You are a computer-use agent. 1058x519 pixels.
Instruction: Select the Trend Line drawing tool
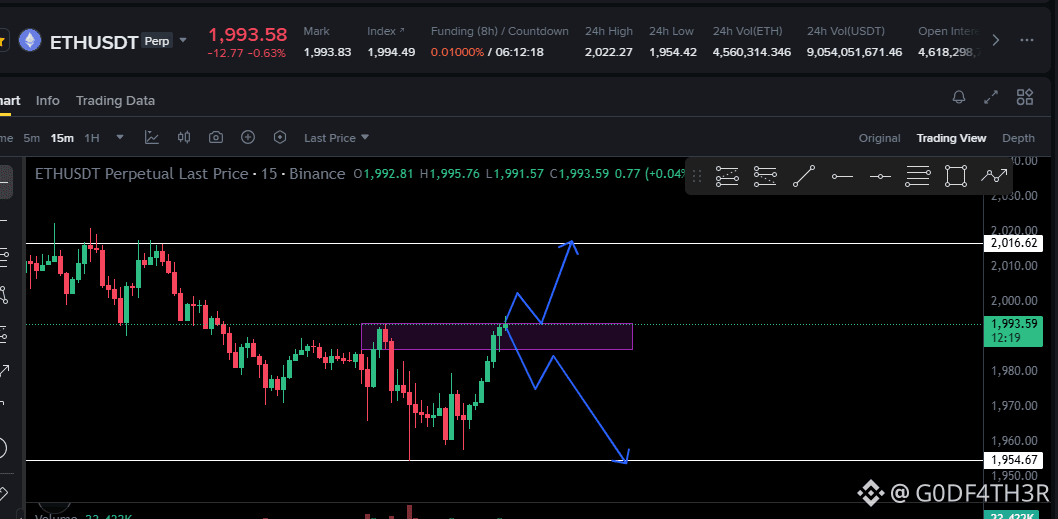(804, 176)
